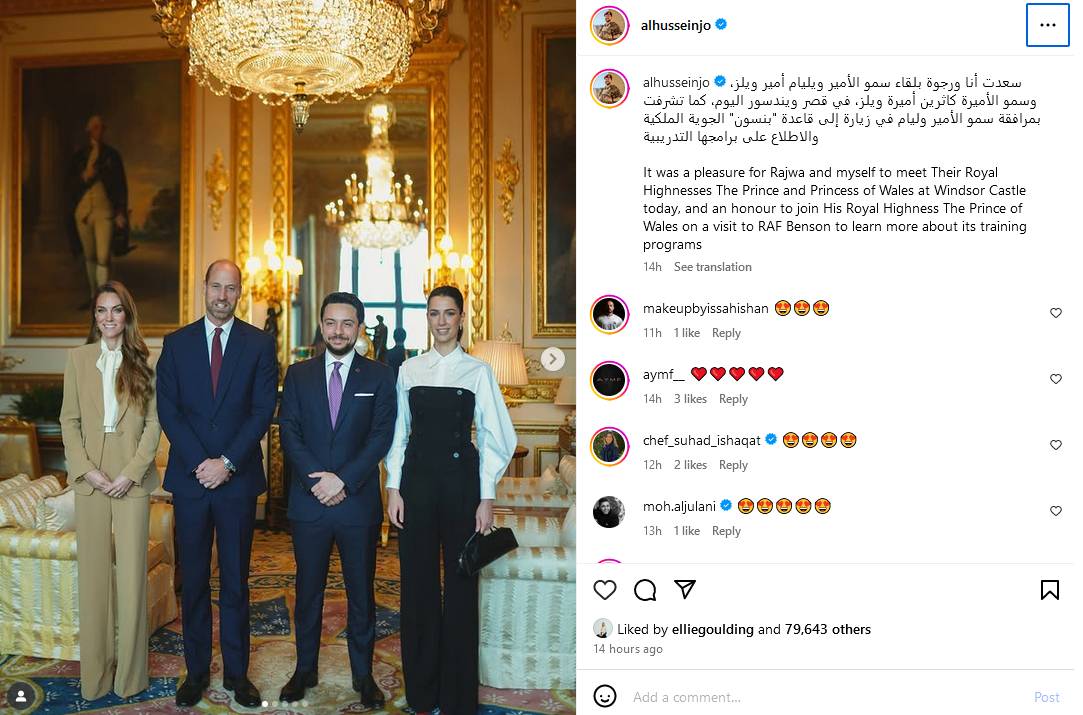Image resolution: width=1083 pixels, height=715 pixels.
Task: Share post using paper plane icon
Action: pyautogui.click(x=684, y=589)
